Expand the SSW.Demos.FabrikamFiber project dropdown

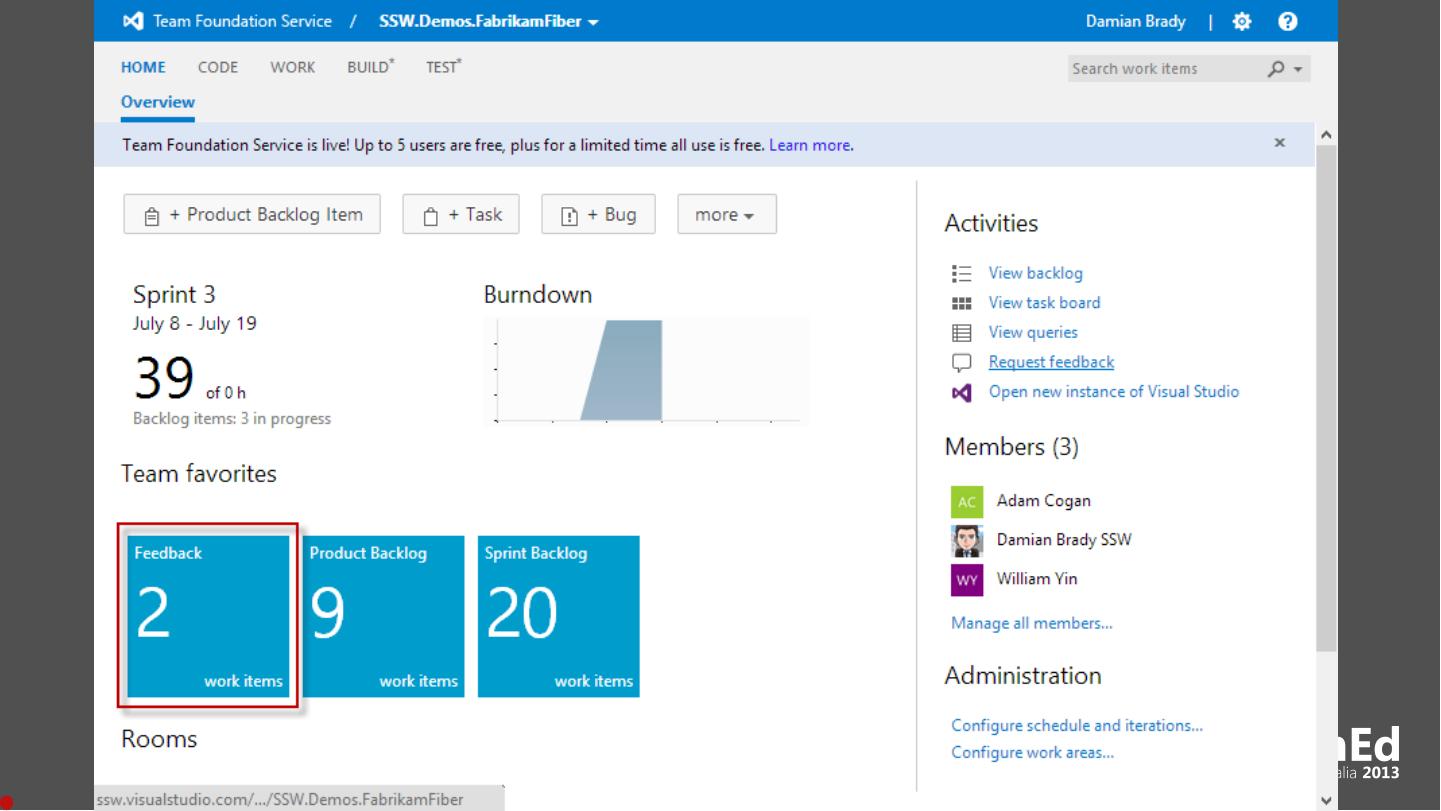click(593, 22)
